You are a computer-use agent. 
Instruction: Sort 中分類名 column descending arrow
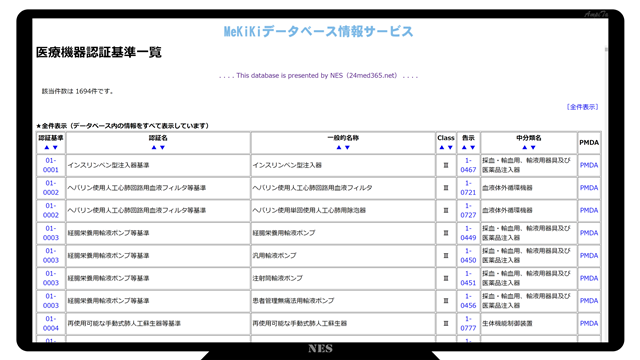533,147
